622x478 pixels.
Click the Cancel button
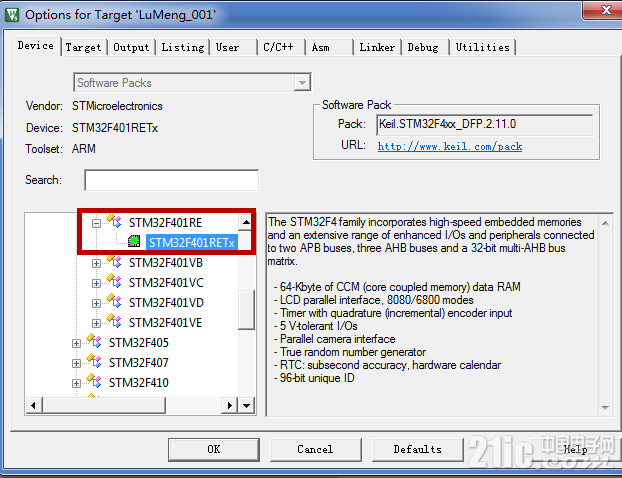coord(316,449)
